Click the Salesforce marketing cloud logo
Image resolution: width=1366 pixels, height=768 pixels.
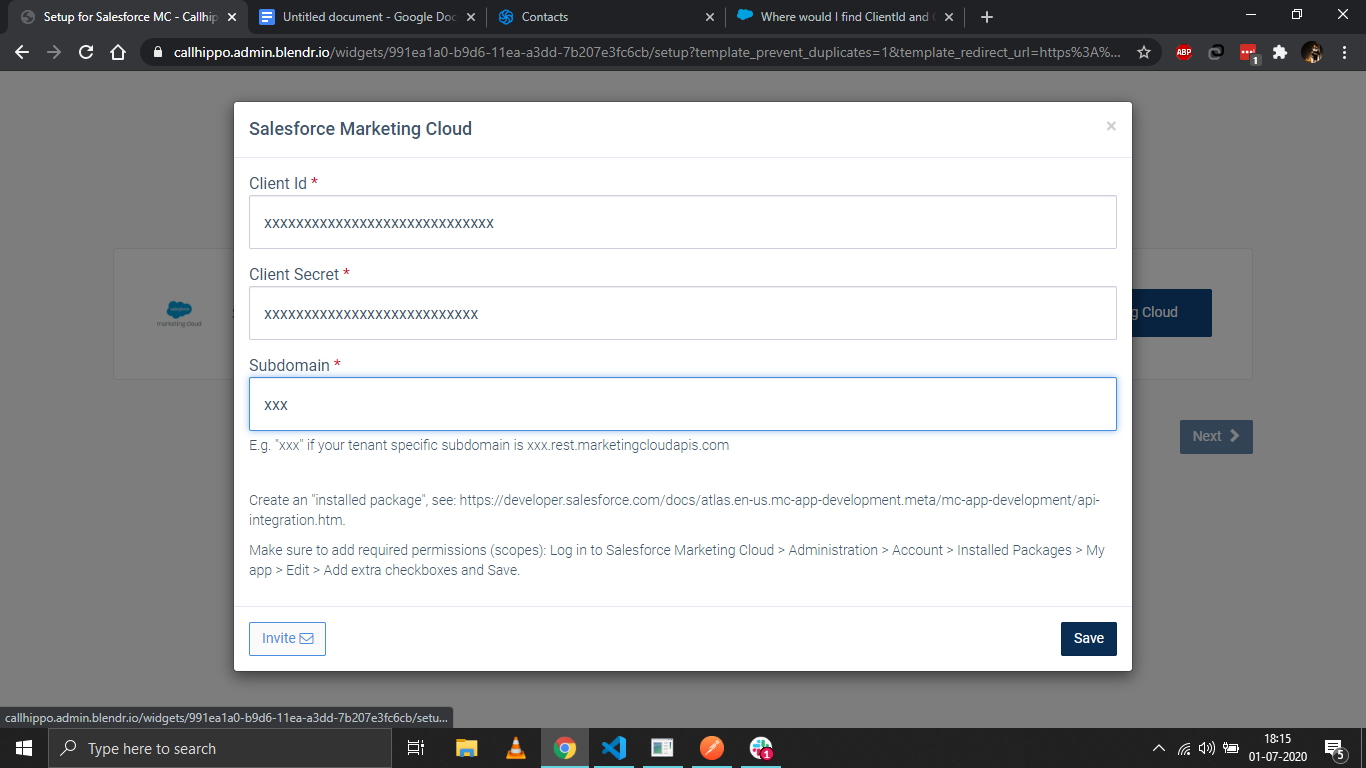tap(180, 314)
